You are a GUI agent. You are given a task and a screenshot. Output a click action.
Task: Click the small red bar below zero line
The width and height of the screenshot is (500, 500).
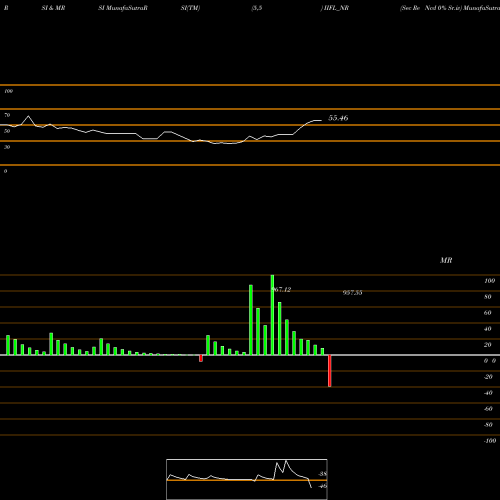(x=201, y=358)
